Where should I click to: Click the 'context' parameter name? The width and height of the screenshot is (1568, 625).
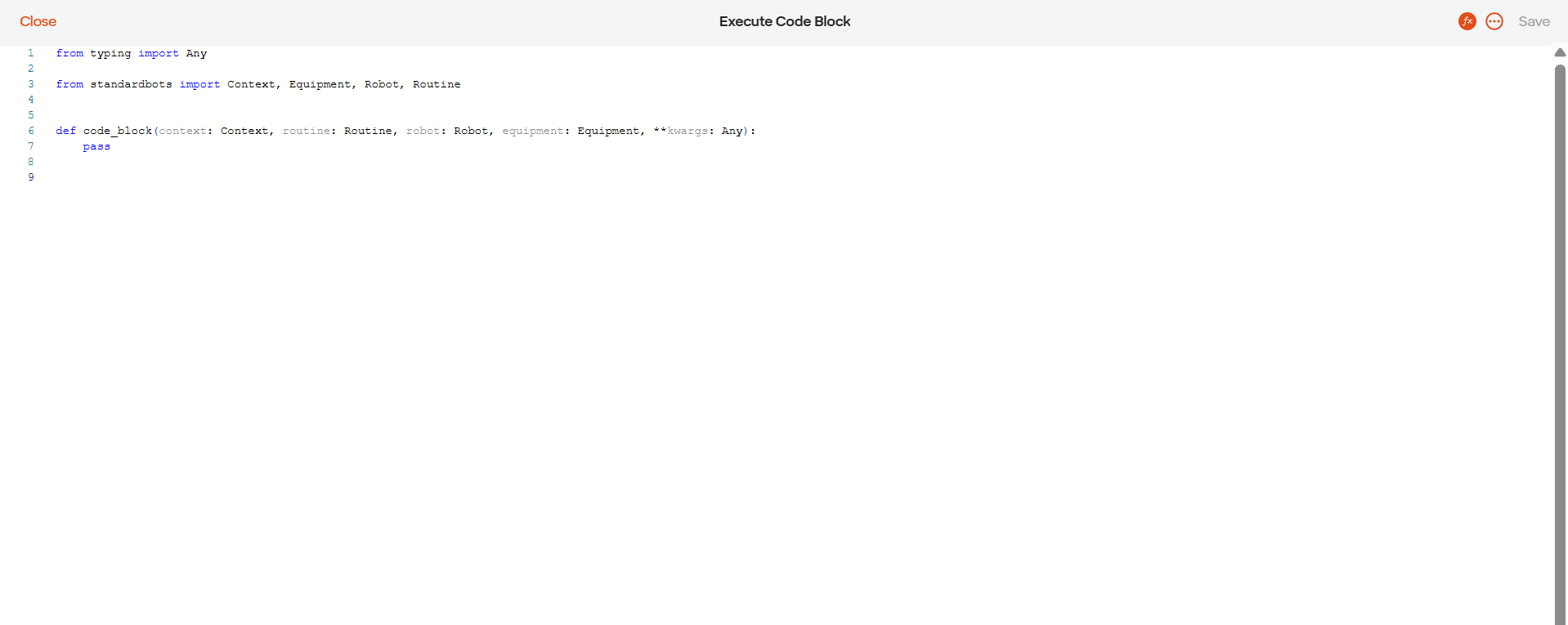tap(182, 131)
